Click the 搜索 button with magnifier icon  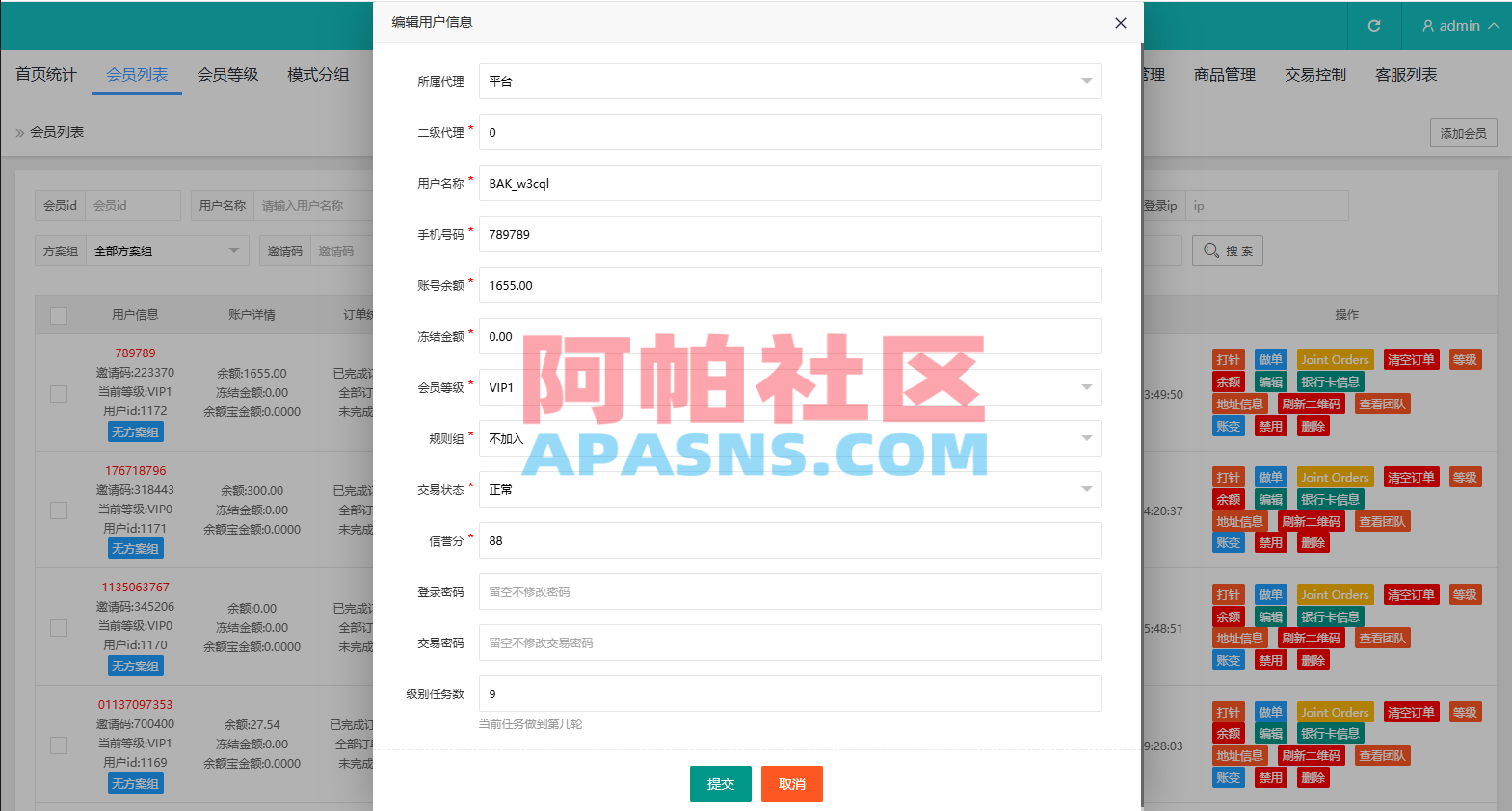1228,250
